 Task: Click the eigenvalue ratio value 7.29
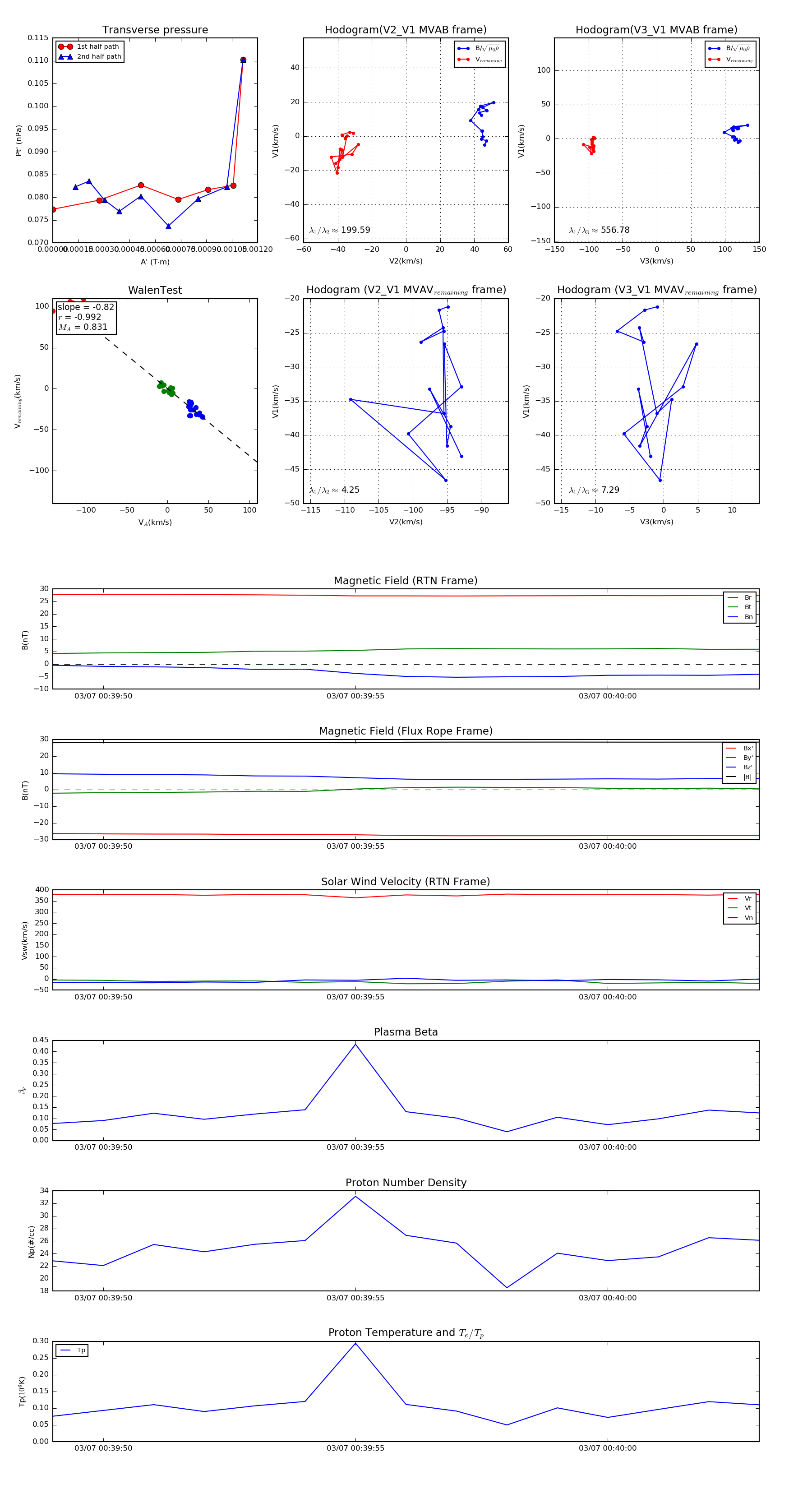[610, 490]
